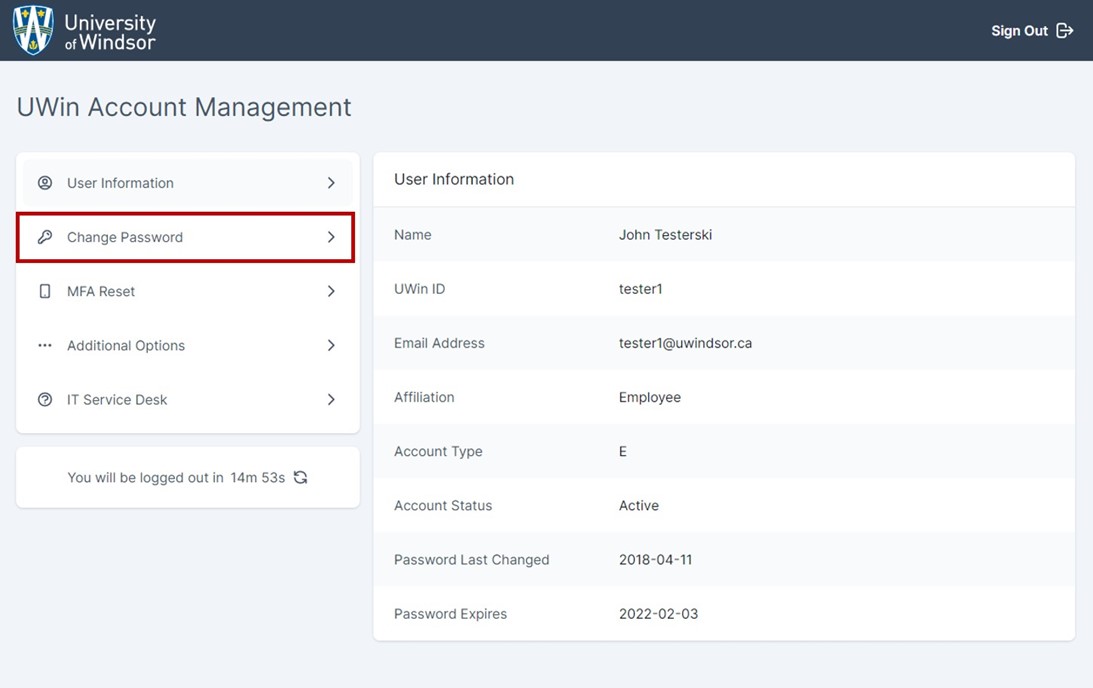Click the Additional Options ellipsis icon
The height and width of the screenshot is (688, 1093).
[x=44, y=345]
